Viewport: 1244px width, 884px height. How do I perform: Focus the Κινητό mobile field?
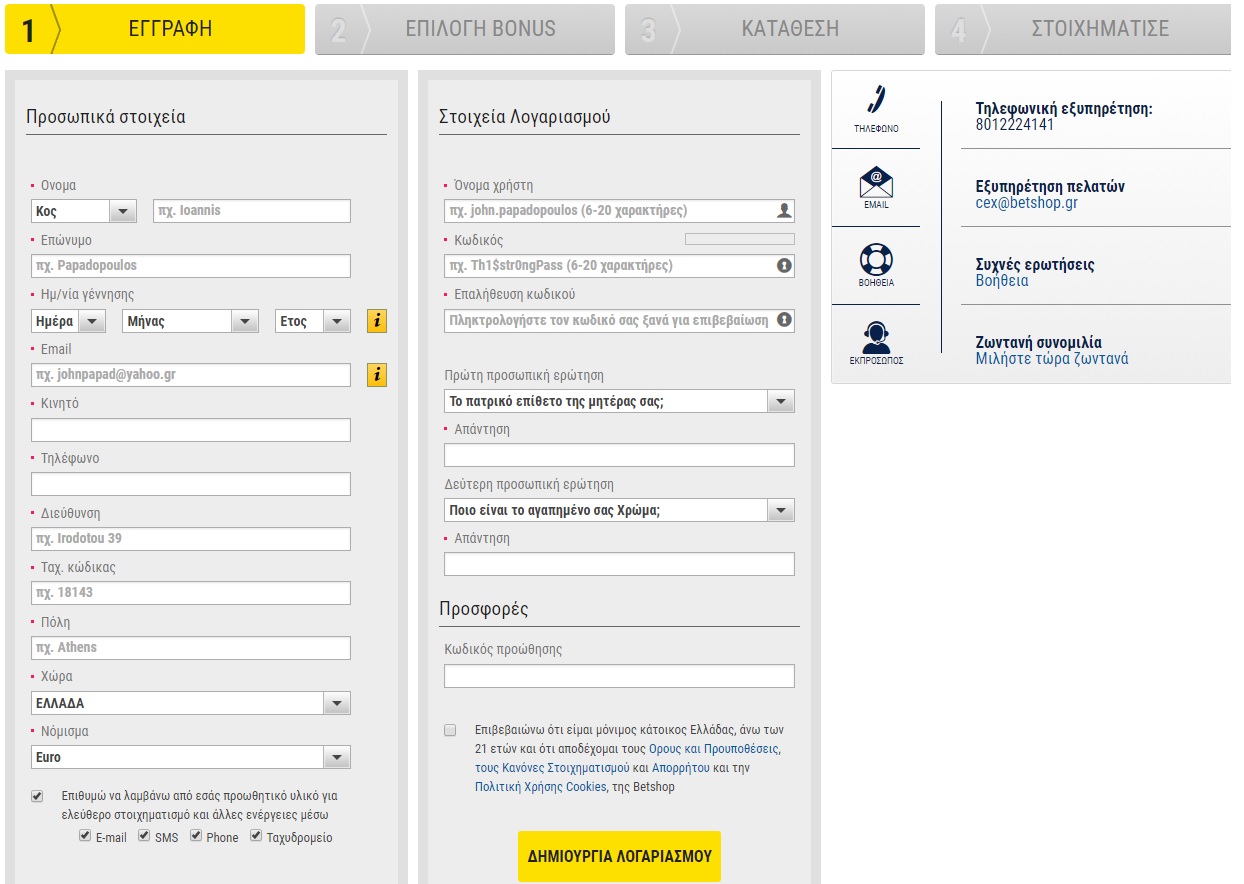click(191, 430)
